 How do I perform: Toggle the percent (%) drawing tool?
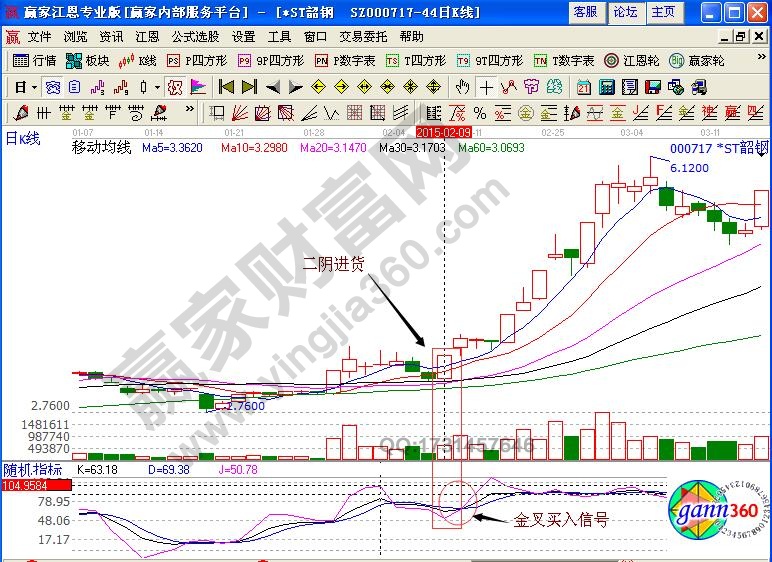479,112
